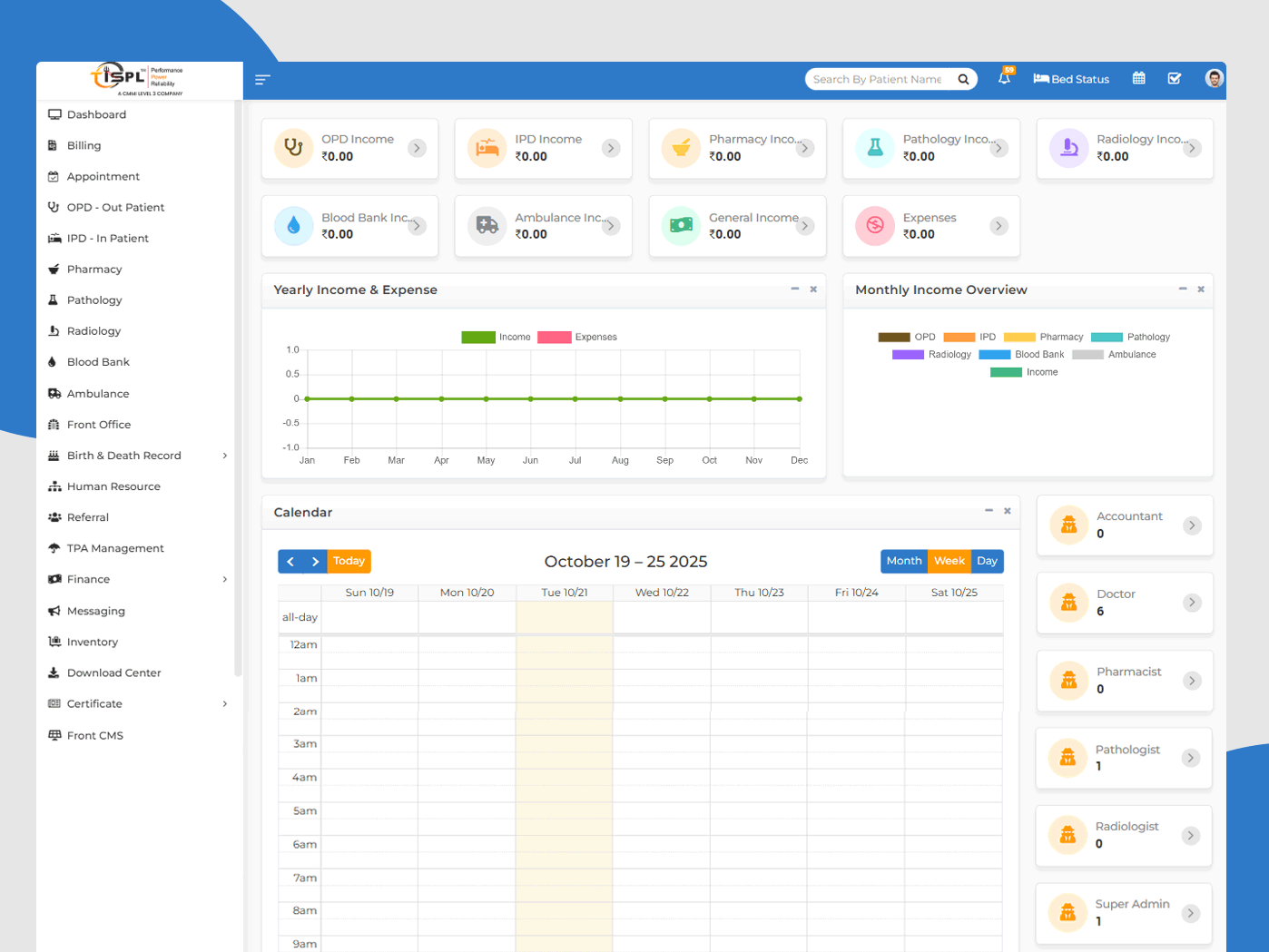
Task: Expand the Finance sidebar menu
Action: [x=136, y=579]
